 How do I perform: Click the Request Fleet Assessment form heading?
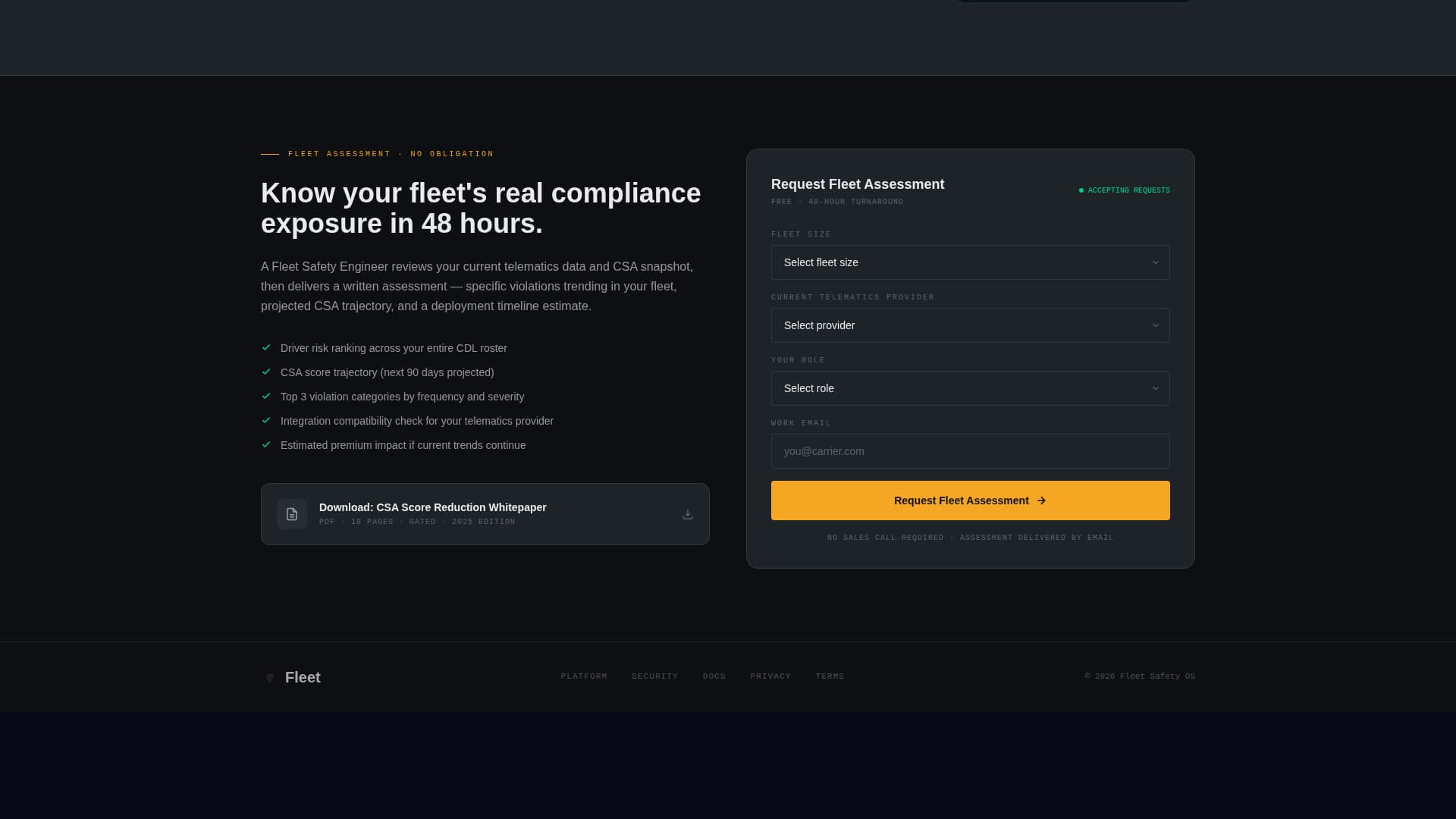[858, 184]
